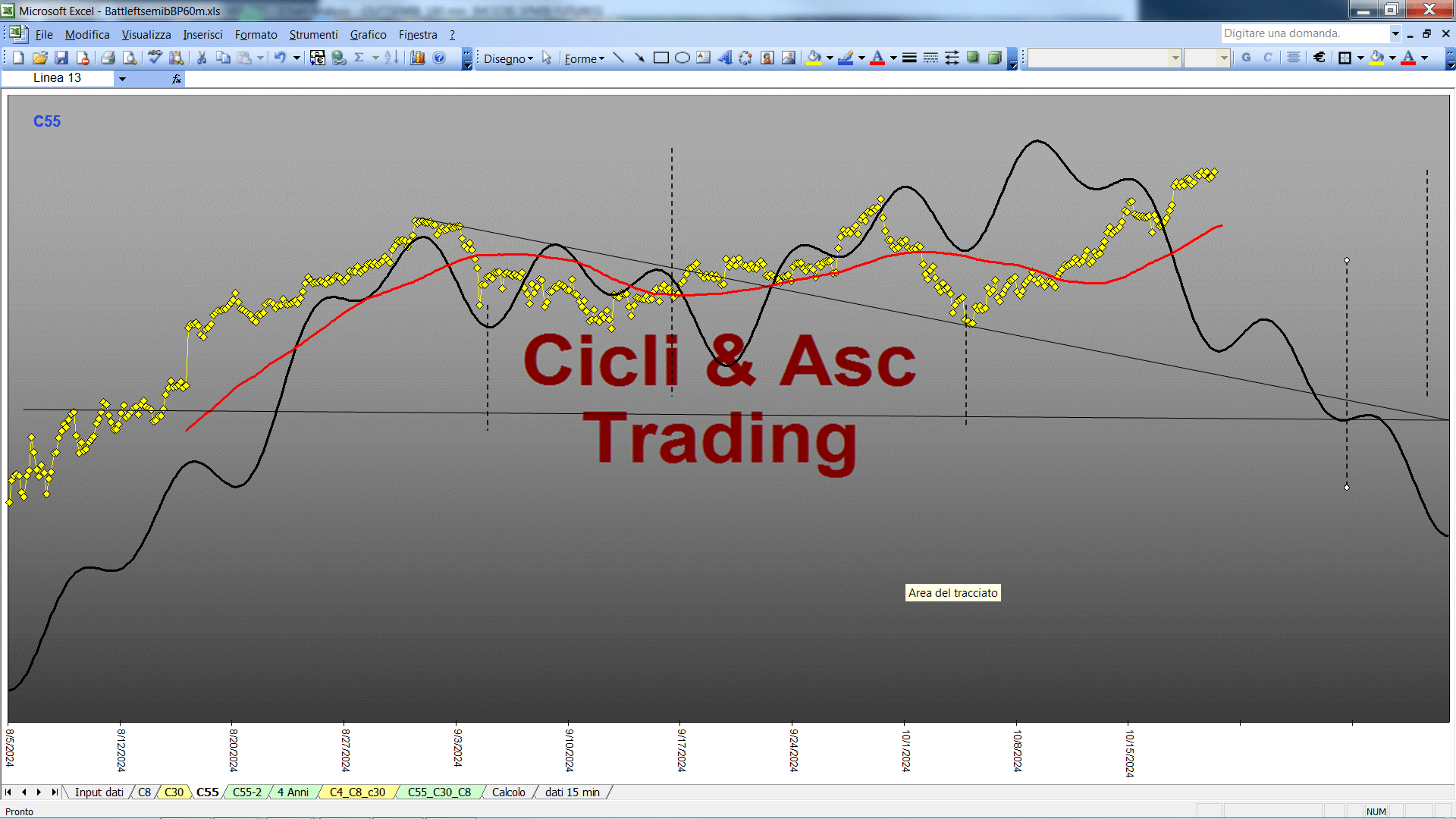Image resolution: width=1456 pixels, height=819 pixels.
Task: Click the 3-D Style icon
Action: (x=994, y=58)
